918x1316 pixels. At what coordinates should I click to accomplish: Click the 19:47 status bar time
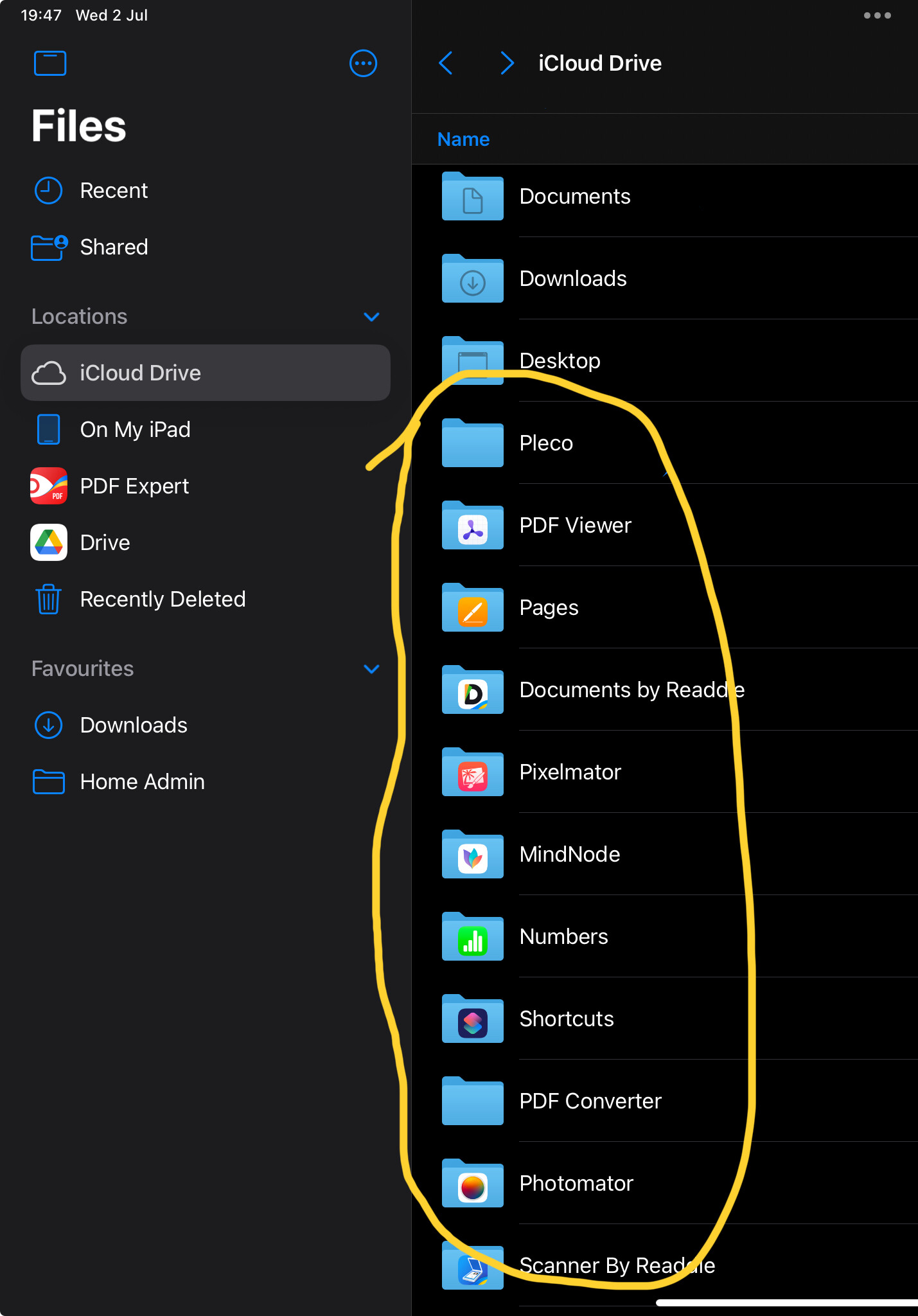41,15
